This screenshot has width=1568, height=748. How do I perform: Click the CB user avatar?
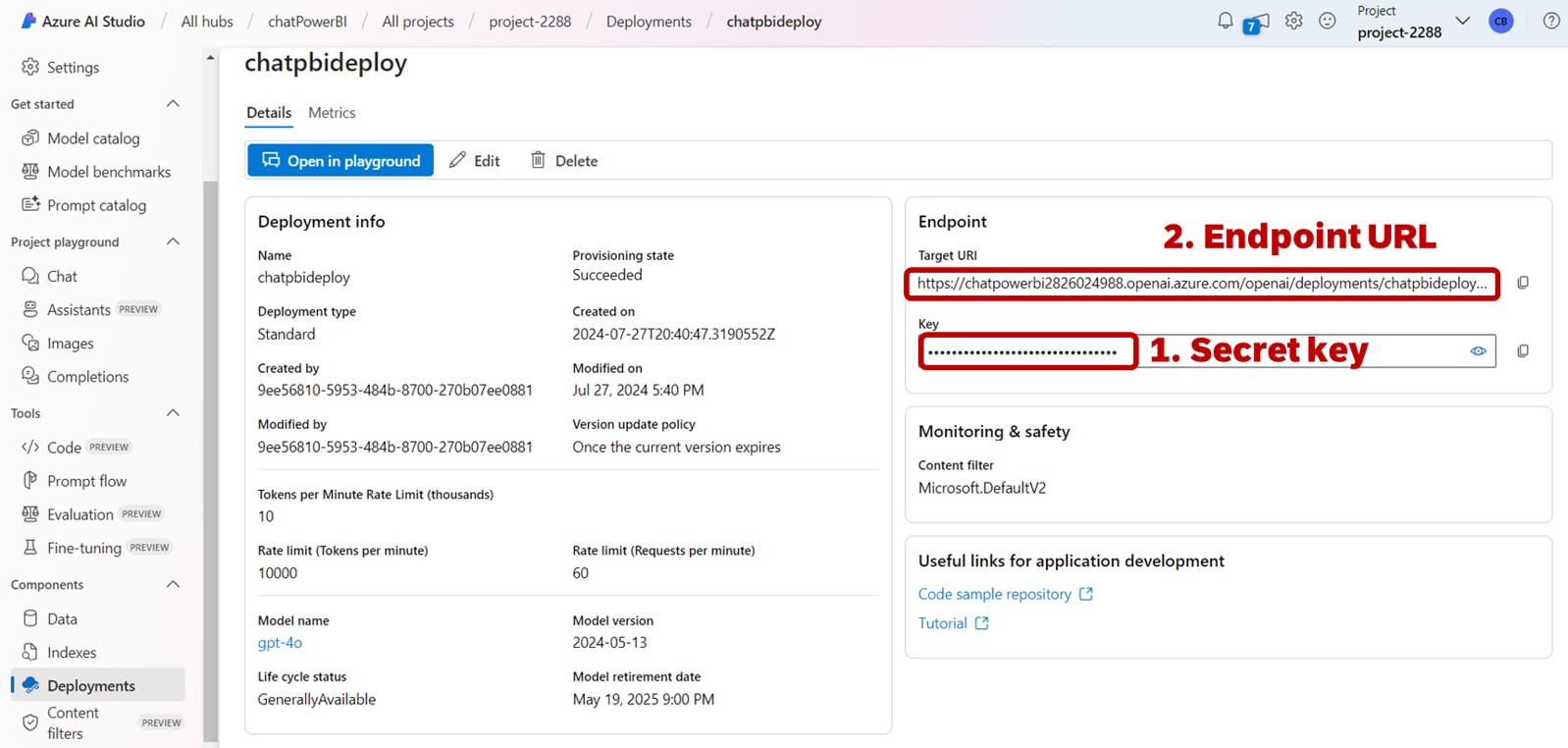tap(1500, 21)
